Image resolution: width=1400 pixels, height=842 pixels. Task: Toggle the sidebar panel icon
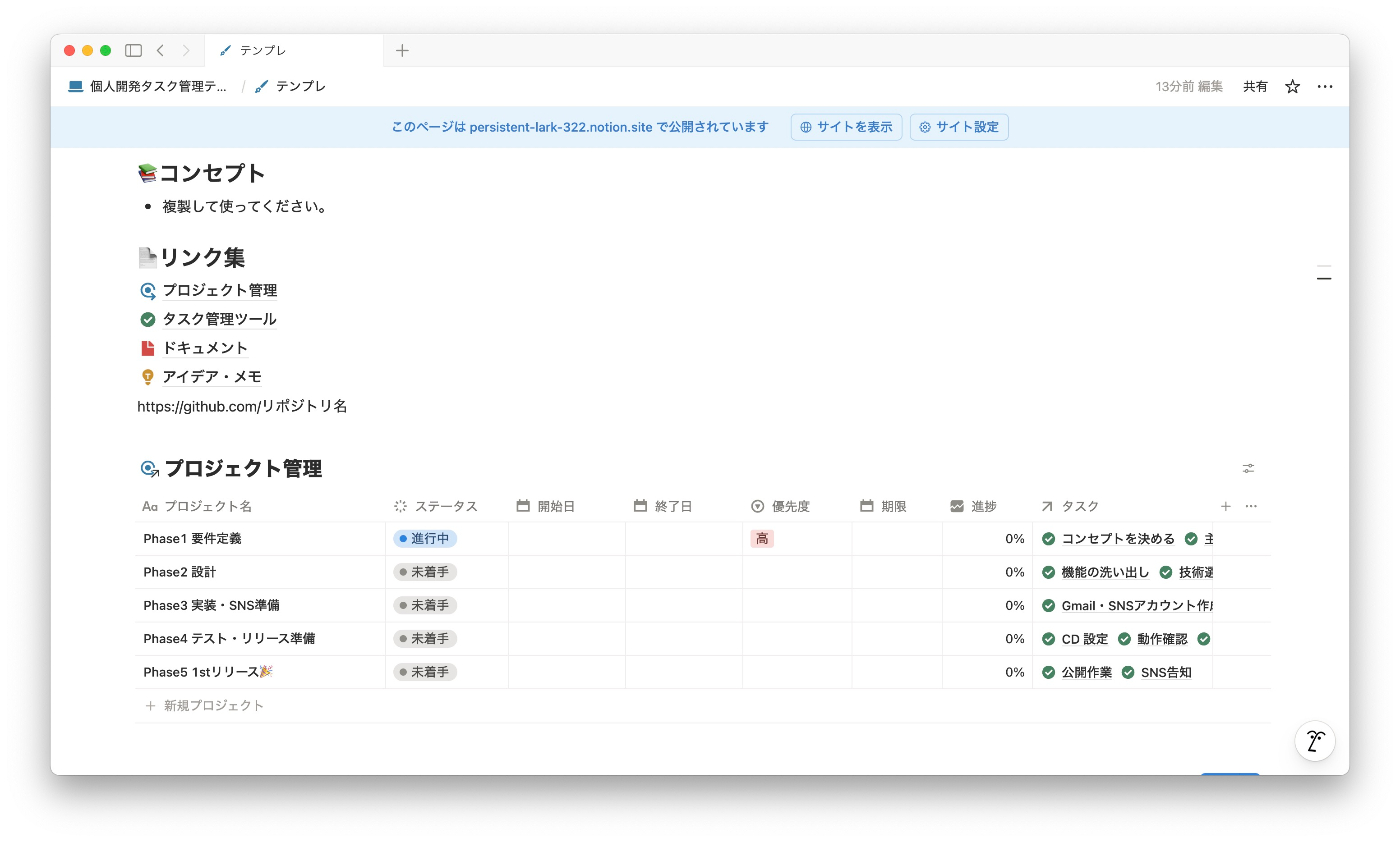[133, 50]
